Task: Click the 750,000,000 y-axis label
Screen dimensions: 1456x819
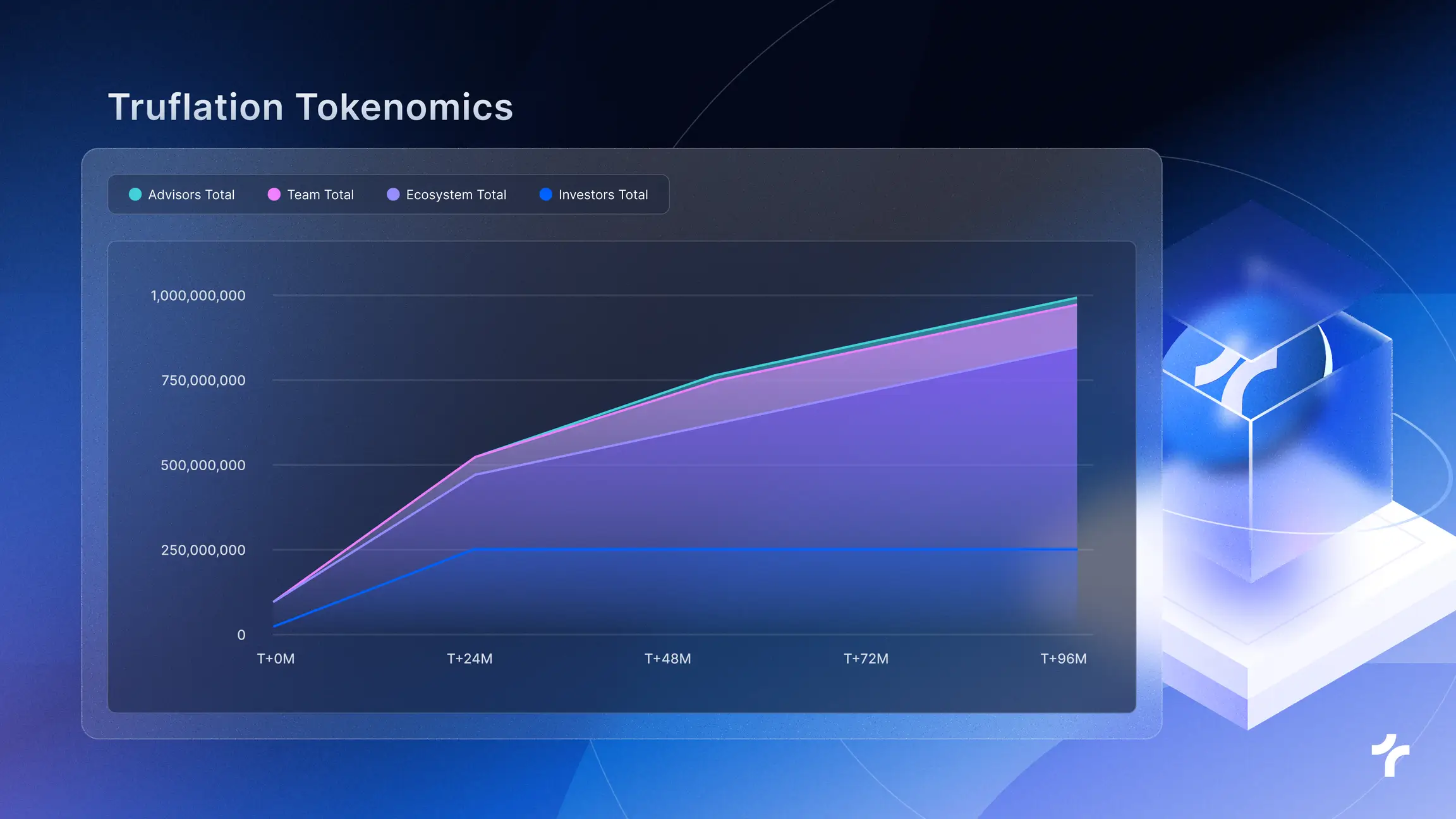Action: (203, 380)
